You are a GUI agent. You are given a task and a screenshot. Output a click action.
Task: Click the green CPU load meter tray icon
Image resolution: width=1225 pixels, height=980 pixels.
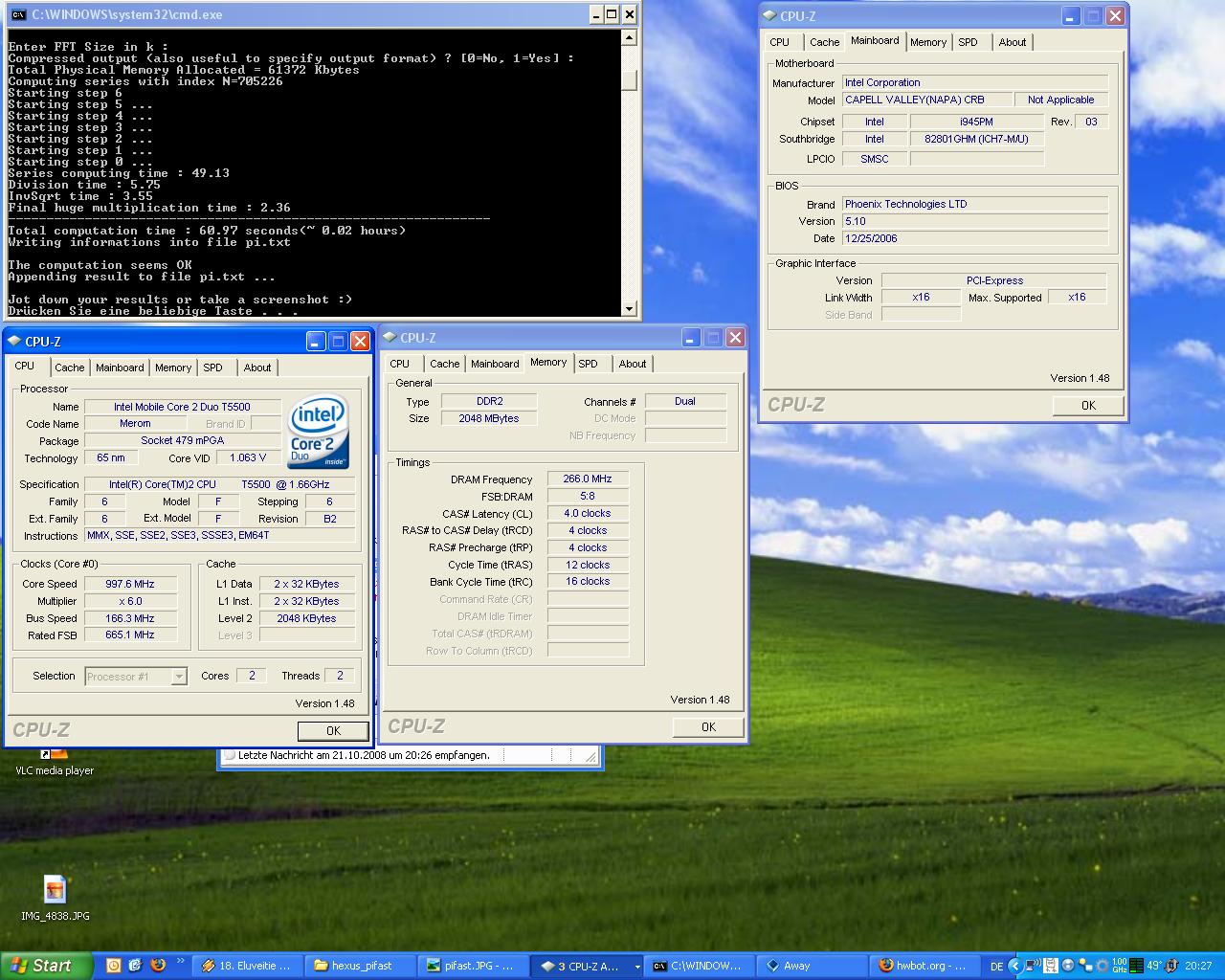pyautogui.click(x=1136, y=966)
